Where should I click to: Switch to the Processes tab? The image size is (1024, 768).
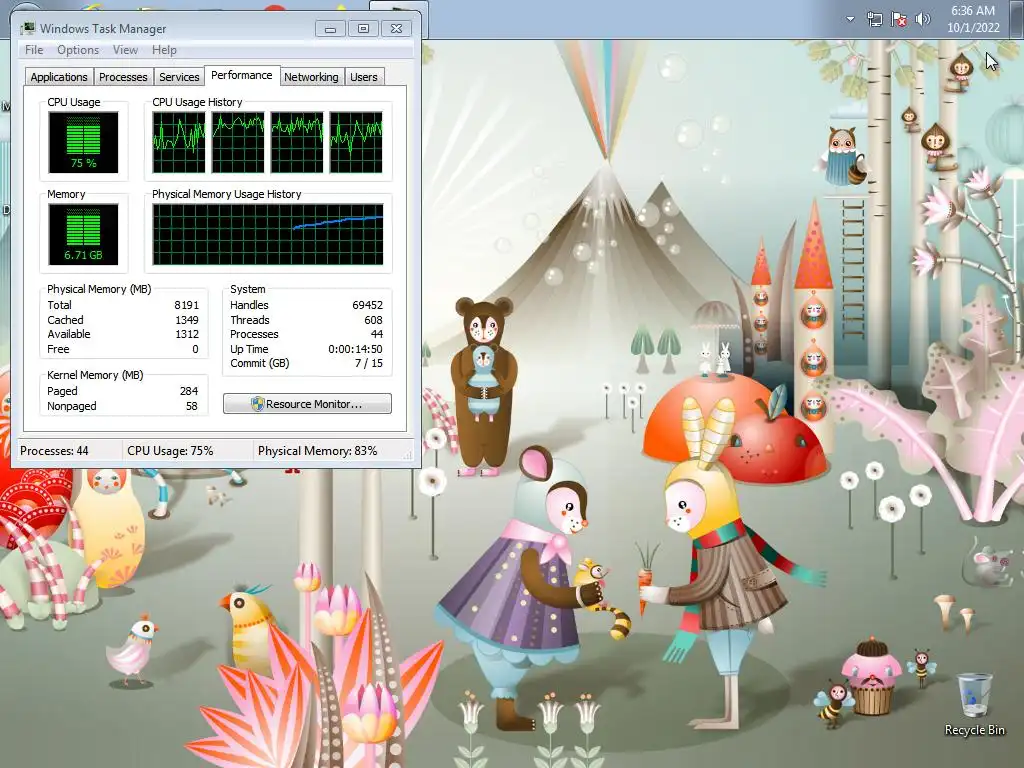pyautogui.click(x=123, y=77)
